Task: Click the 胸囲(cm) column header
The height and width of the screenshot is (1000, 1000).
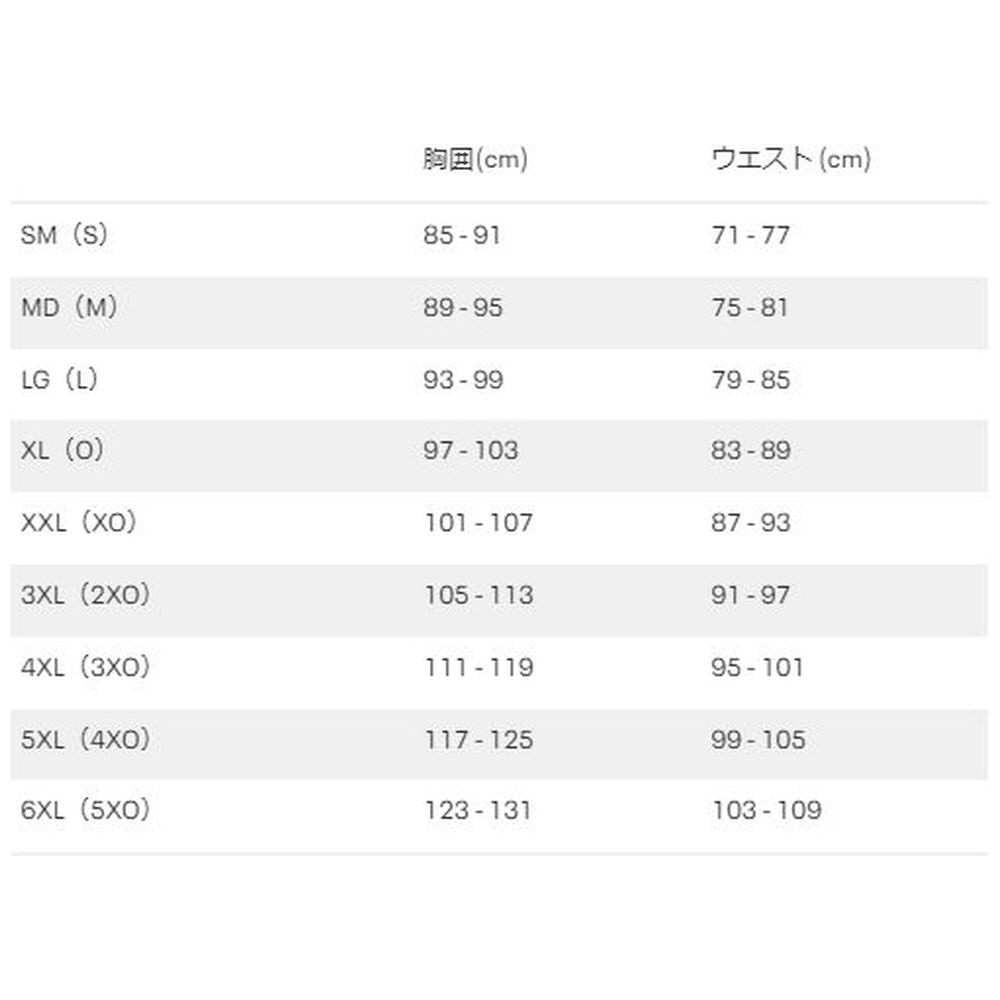Action: pos(475,159)
